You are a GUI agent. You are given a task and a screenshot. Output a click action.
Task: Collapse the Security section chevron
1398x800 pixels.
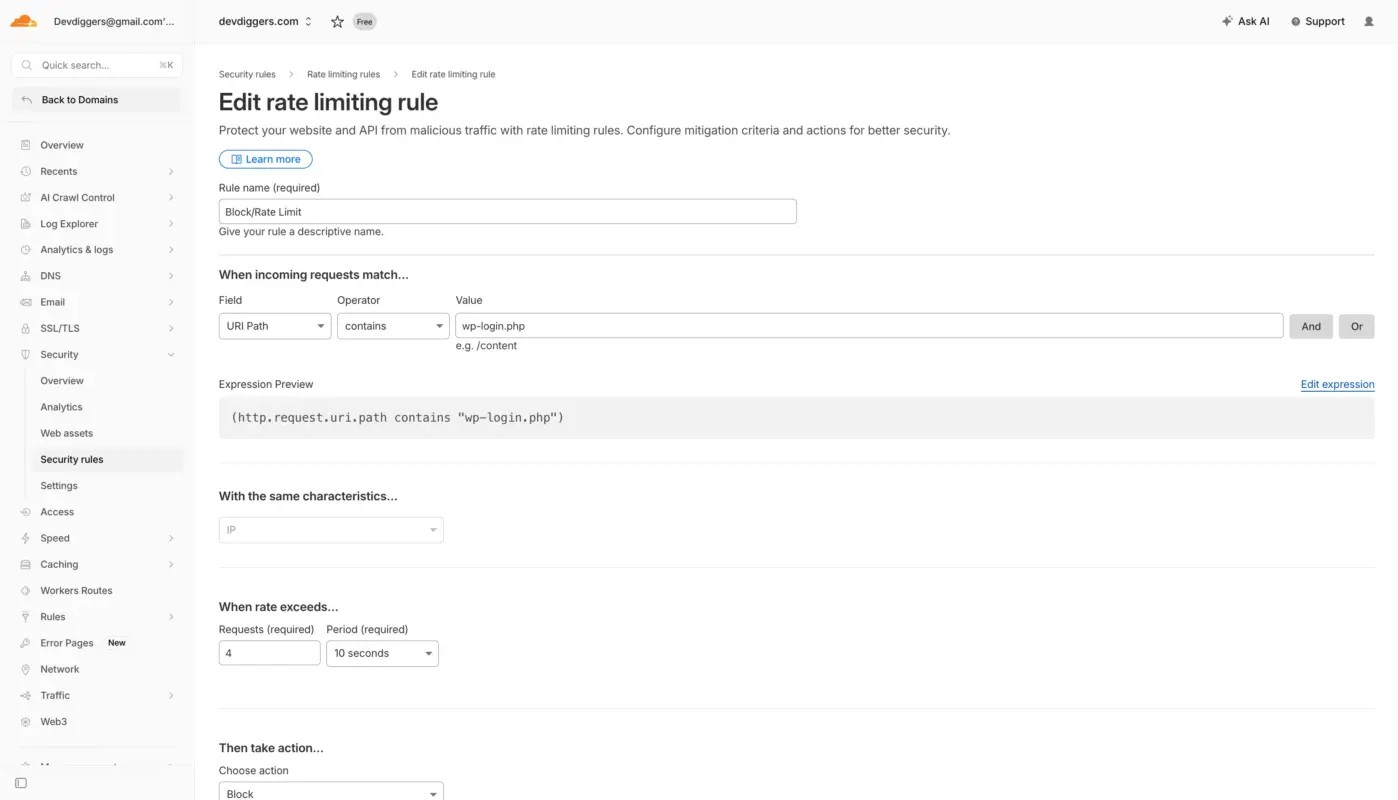(x=171, y=354)
